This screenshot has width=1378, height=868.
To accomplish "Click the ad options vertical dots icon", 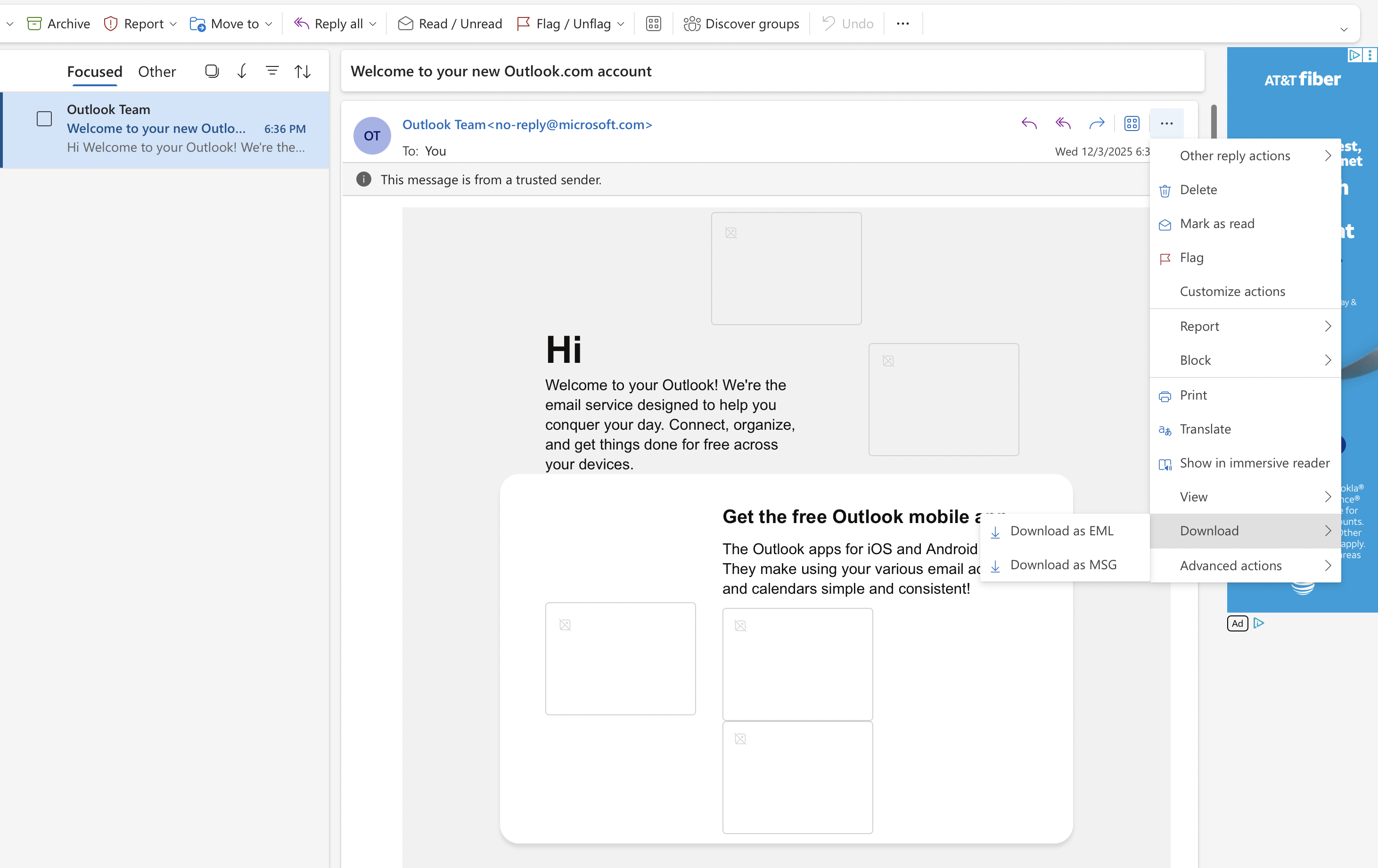I will click(1370, 55).
